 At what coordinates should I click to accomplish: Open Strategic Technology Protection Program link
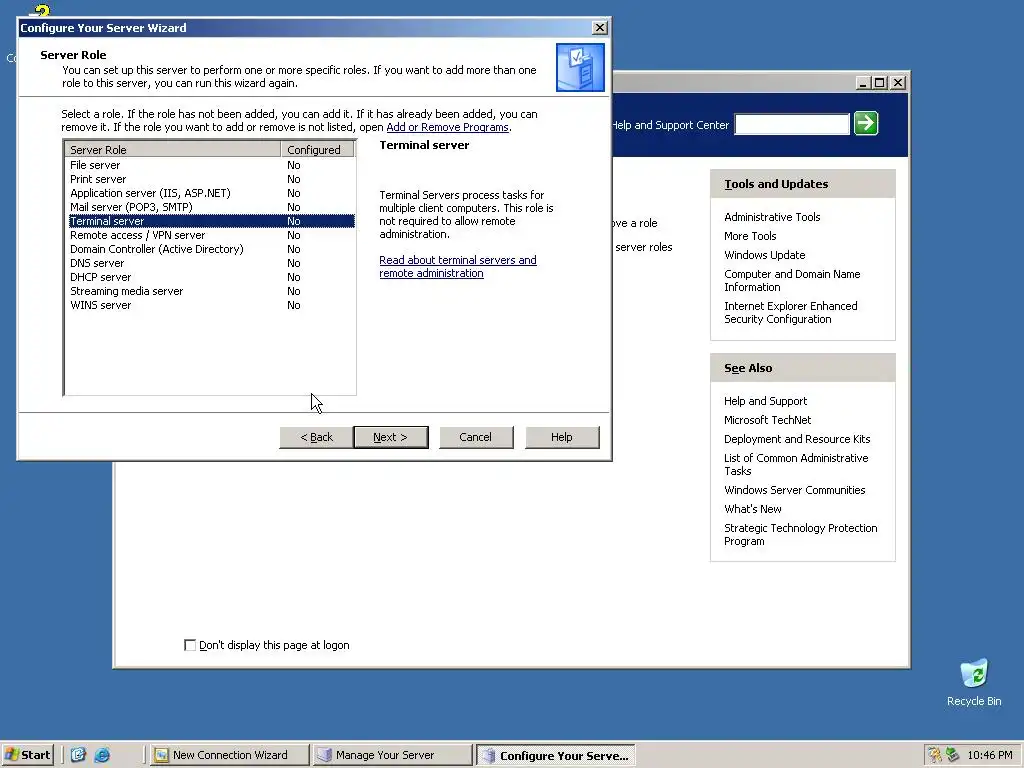click(x=800, y=535)
